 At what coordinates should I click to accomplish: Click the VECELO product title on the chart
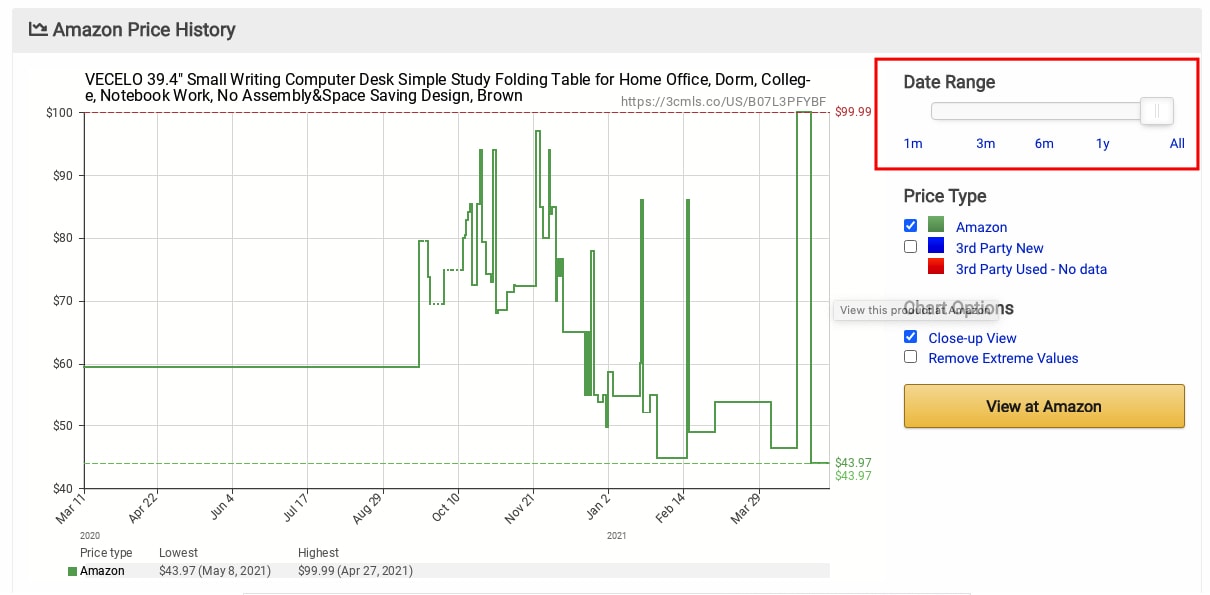point(447,88)
